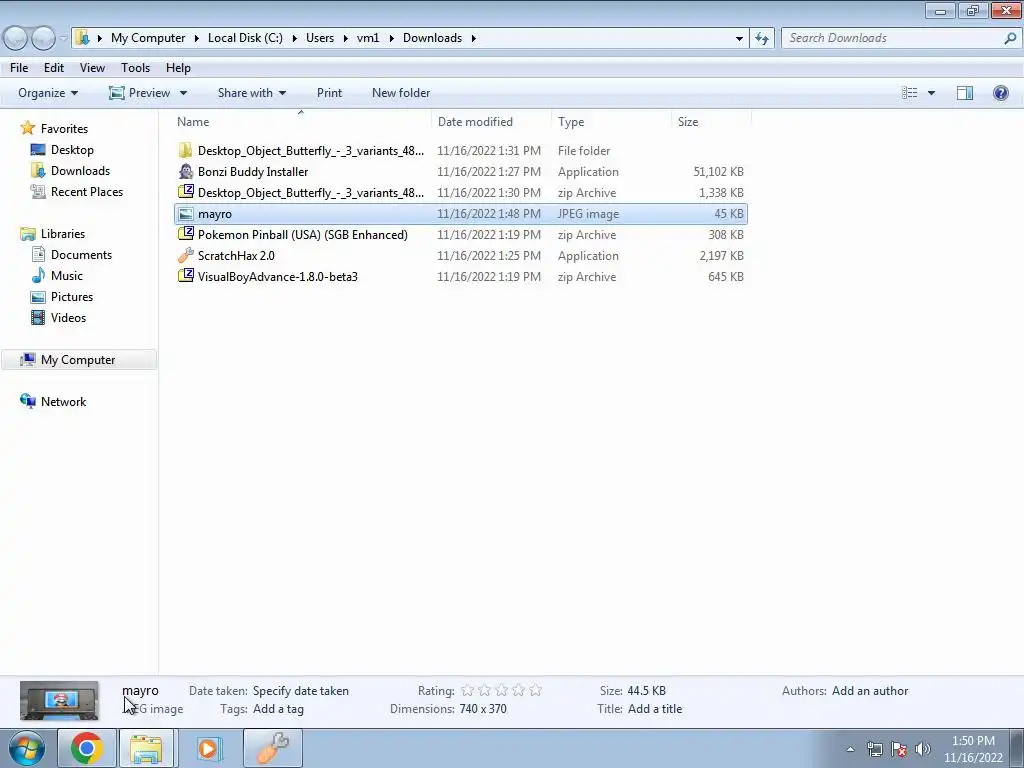Open Windows Explorer taskbar icon
The height and width of the screenshot is (768, 1024).
[146, 748]
